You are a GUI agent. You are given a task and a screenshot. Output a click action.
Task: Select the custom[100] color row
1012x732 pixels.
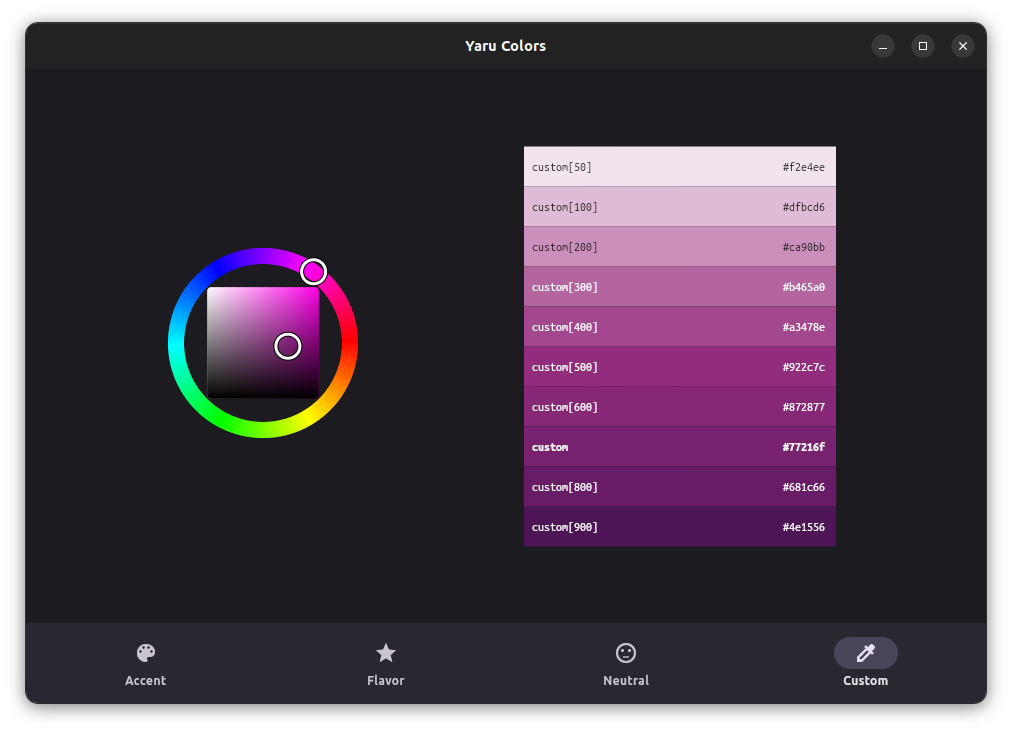(x=680, y=207)
